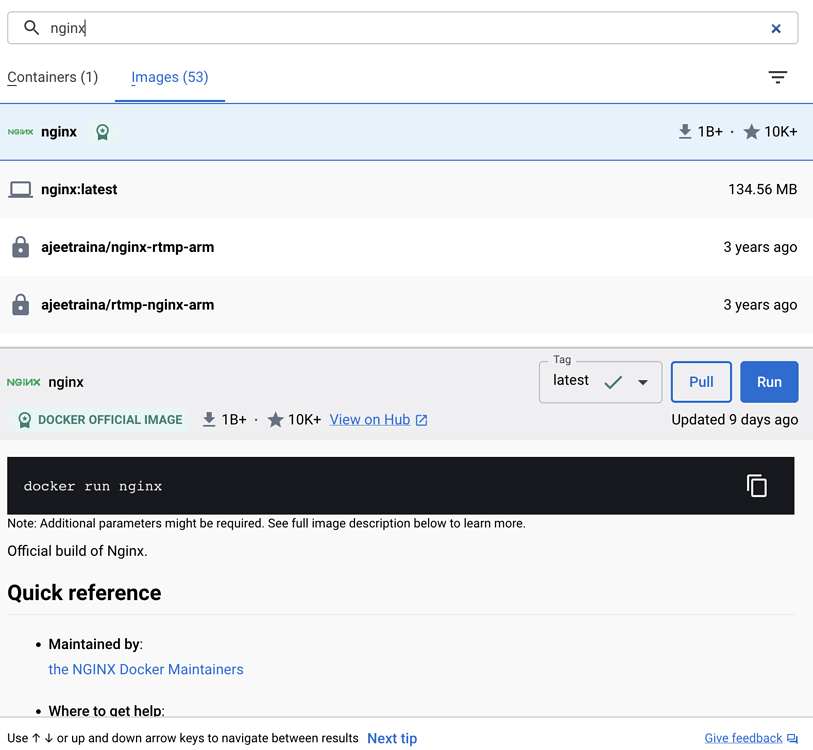
Task: Click the 134.56 MB size value
Action: 762,189
